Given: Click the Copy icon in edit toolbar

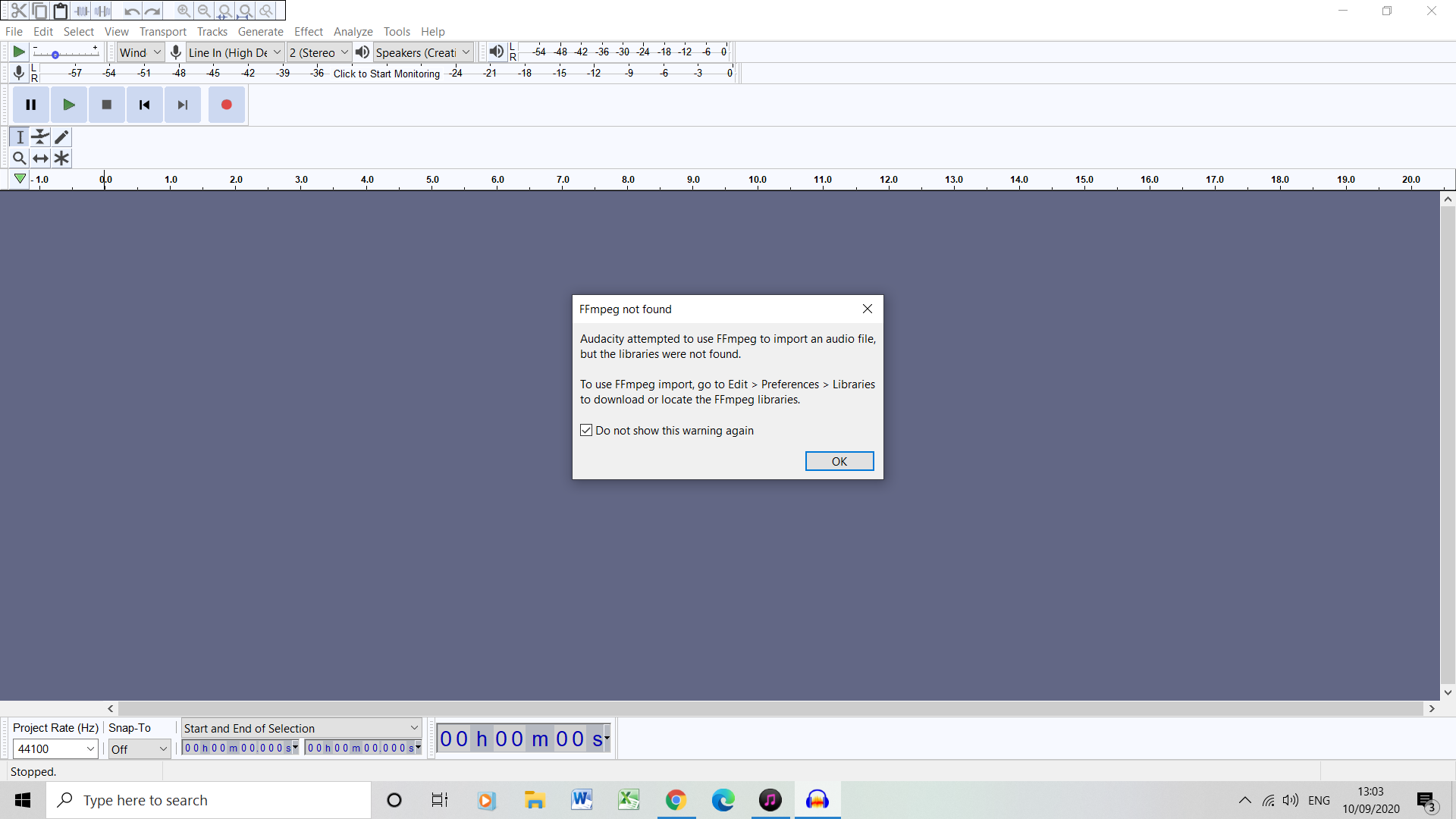Looking at the screenshot, I should (x=39, y=11).
